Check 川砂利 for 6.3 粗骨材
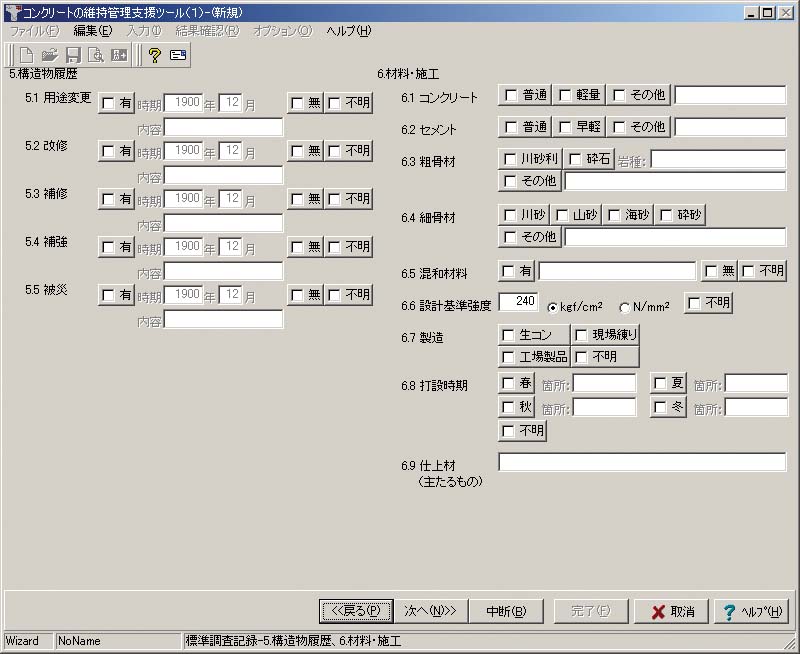 pos(530,159)
